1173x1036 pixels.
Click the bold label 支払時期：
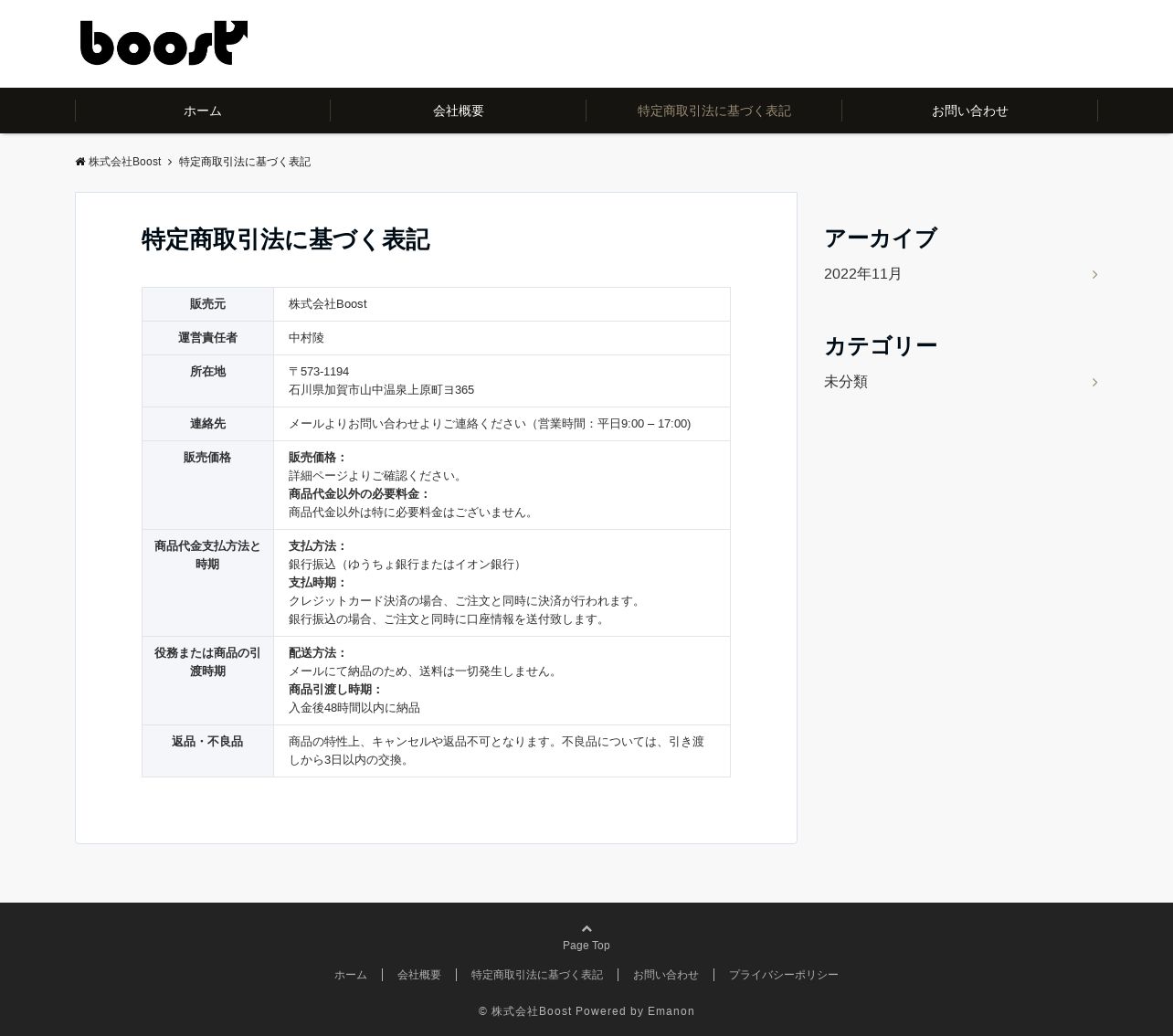[x=318, y=583]
